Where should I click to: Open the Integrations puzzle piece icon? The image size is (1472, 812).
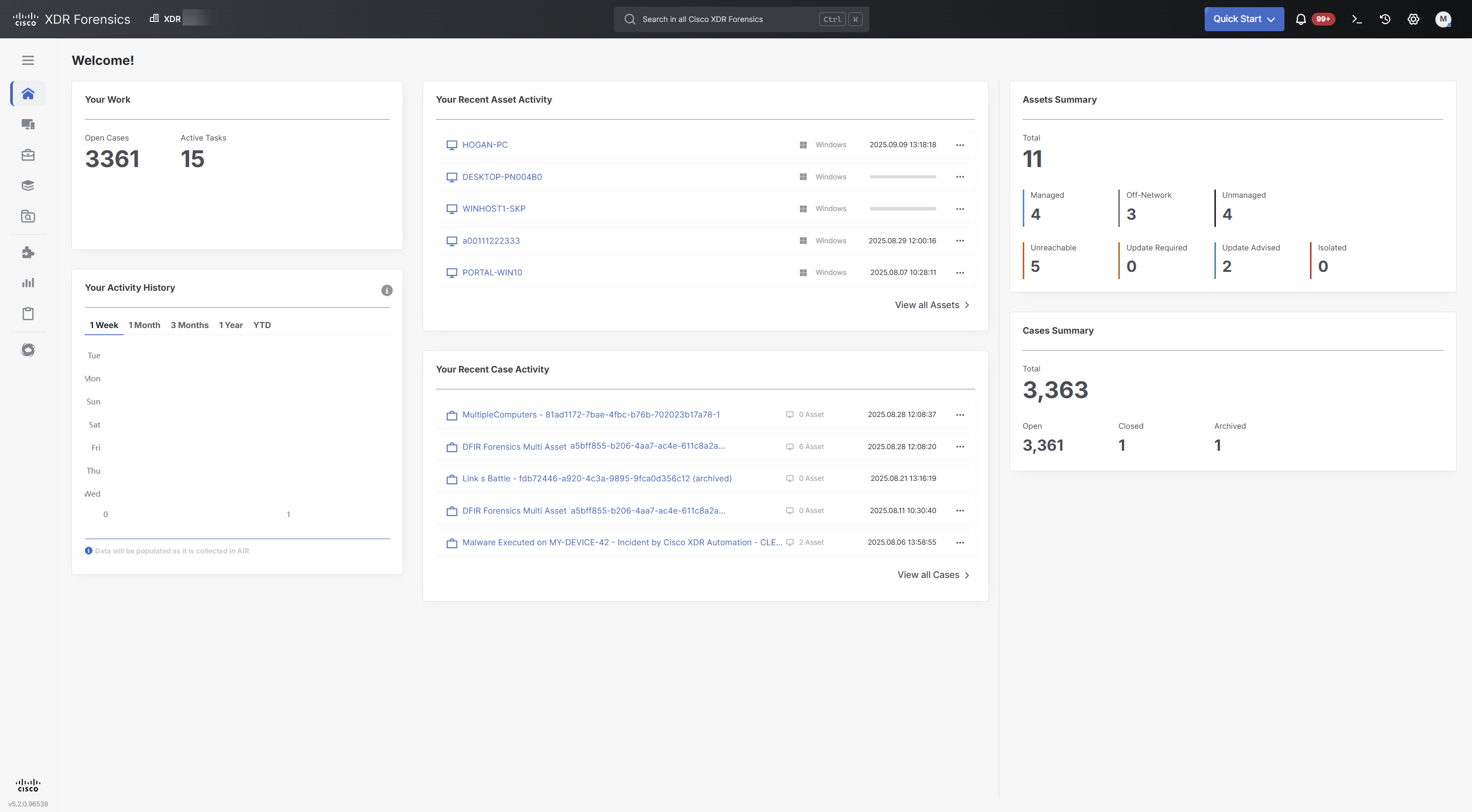pos(28,252)
